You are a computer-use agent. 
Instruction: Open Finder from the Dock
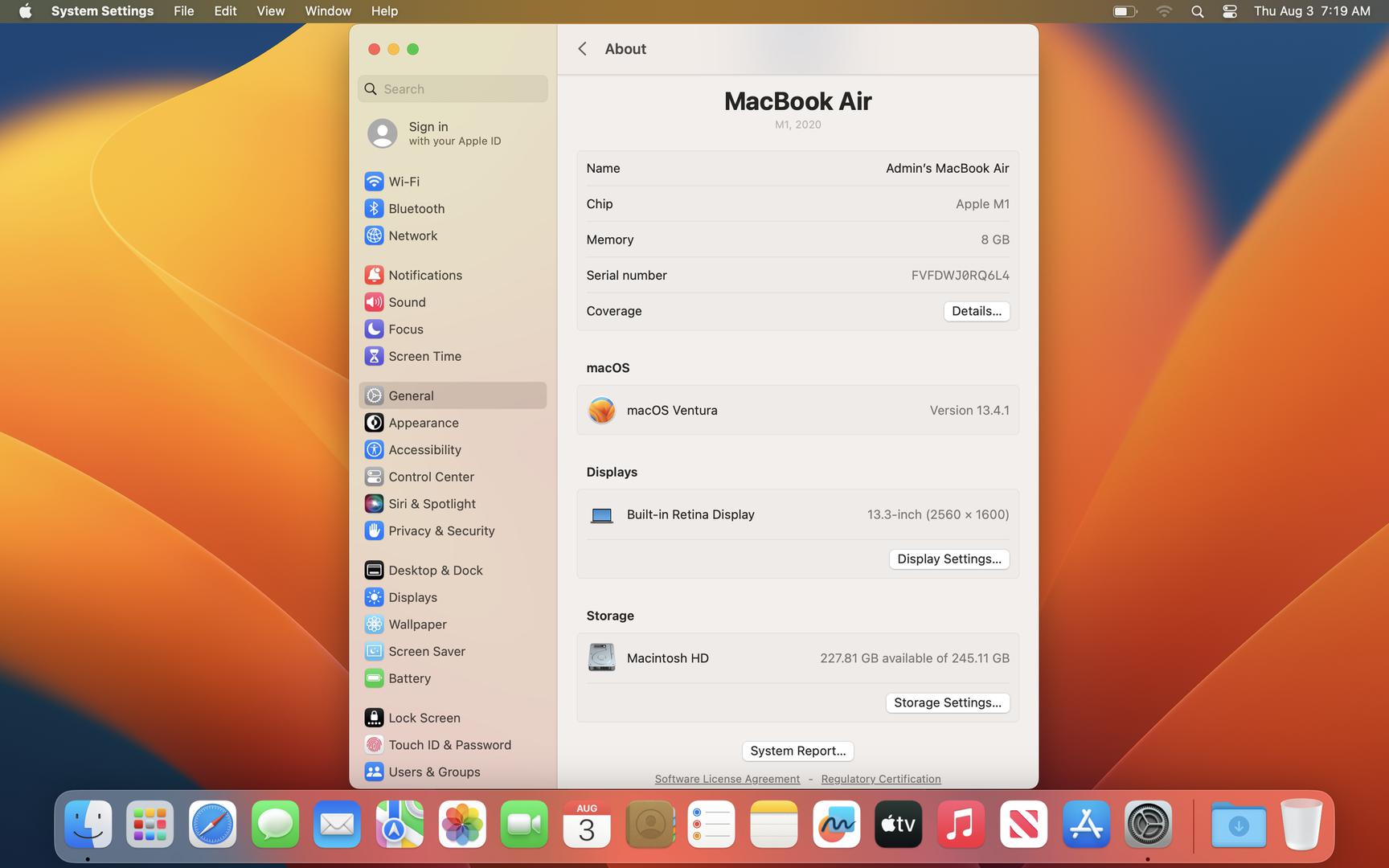tap(88, 824)
